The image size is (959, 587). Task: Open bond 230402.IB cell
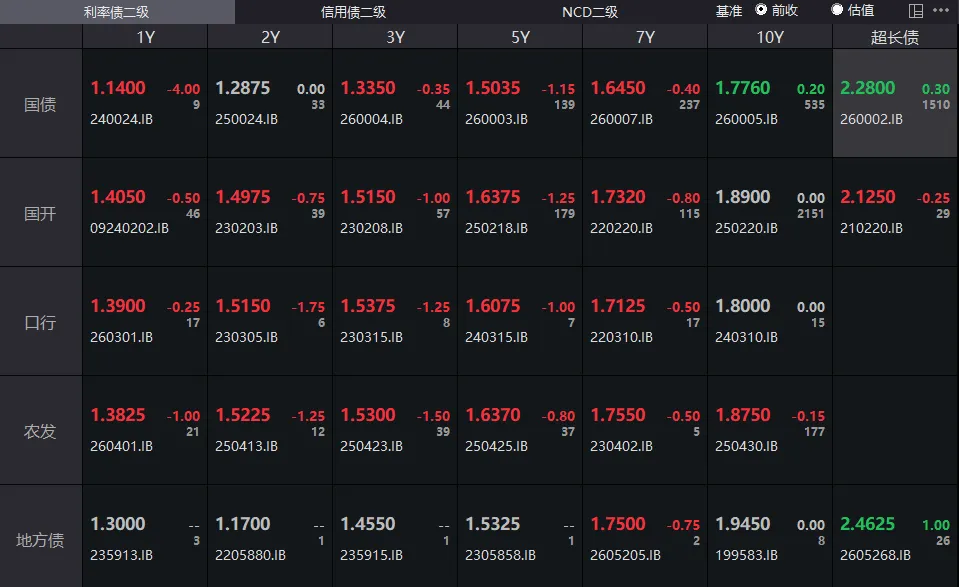click(x=645, y=430)
